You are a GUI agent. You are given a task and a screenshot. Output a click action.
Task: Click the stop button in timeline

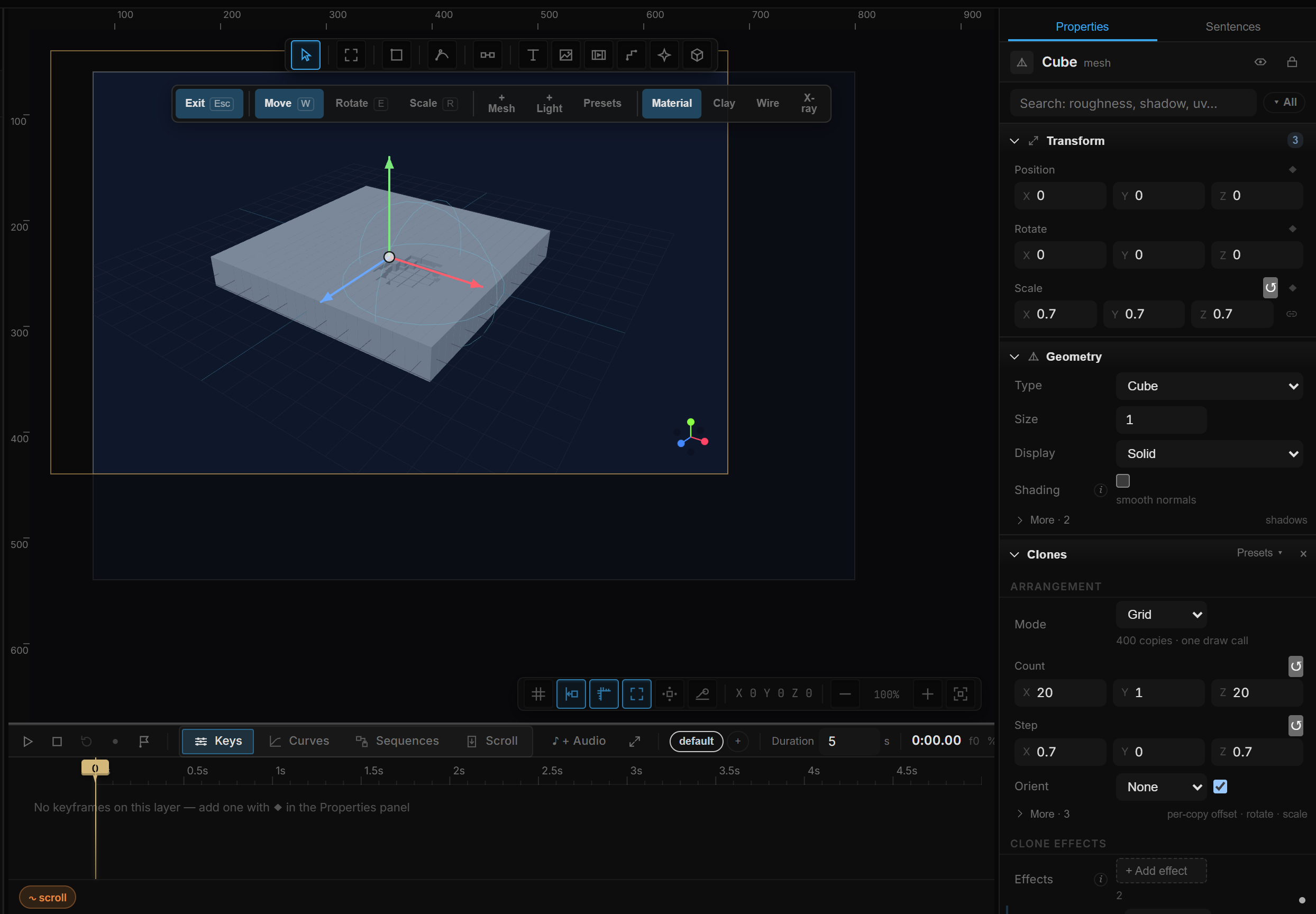click(57, 742)
